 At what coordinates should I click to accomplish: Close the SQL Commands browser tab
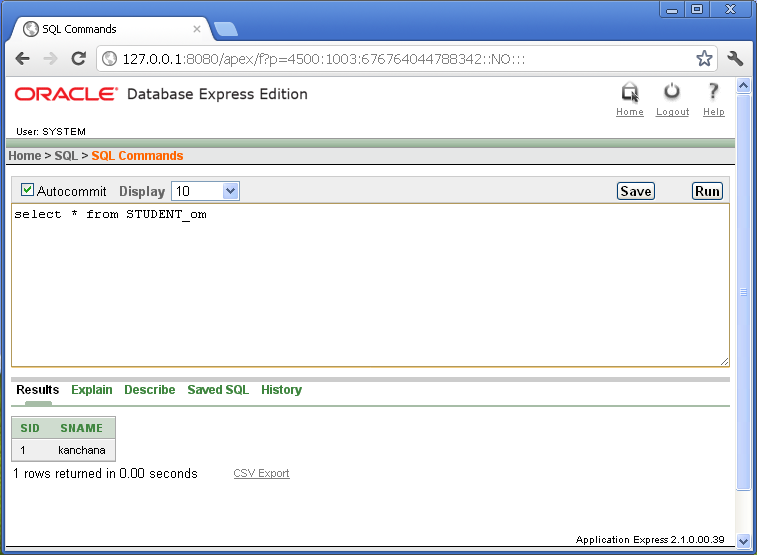tap(196, 29)
